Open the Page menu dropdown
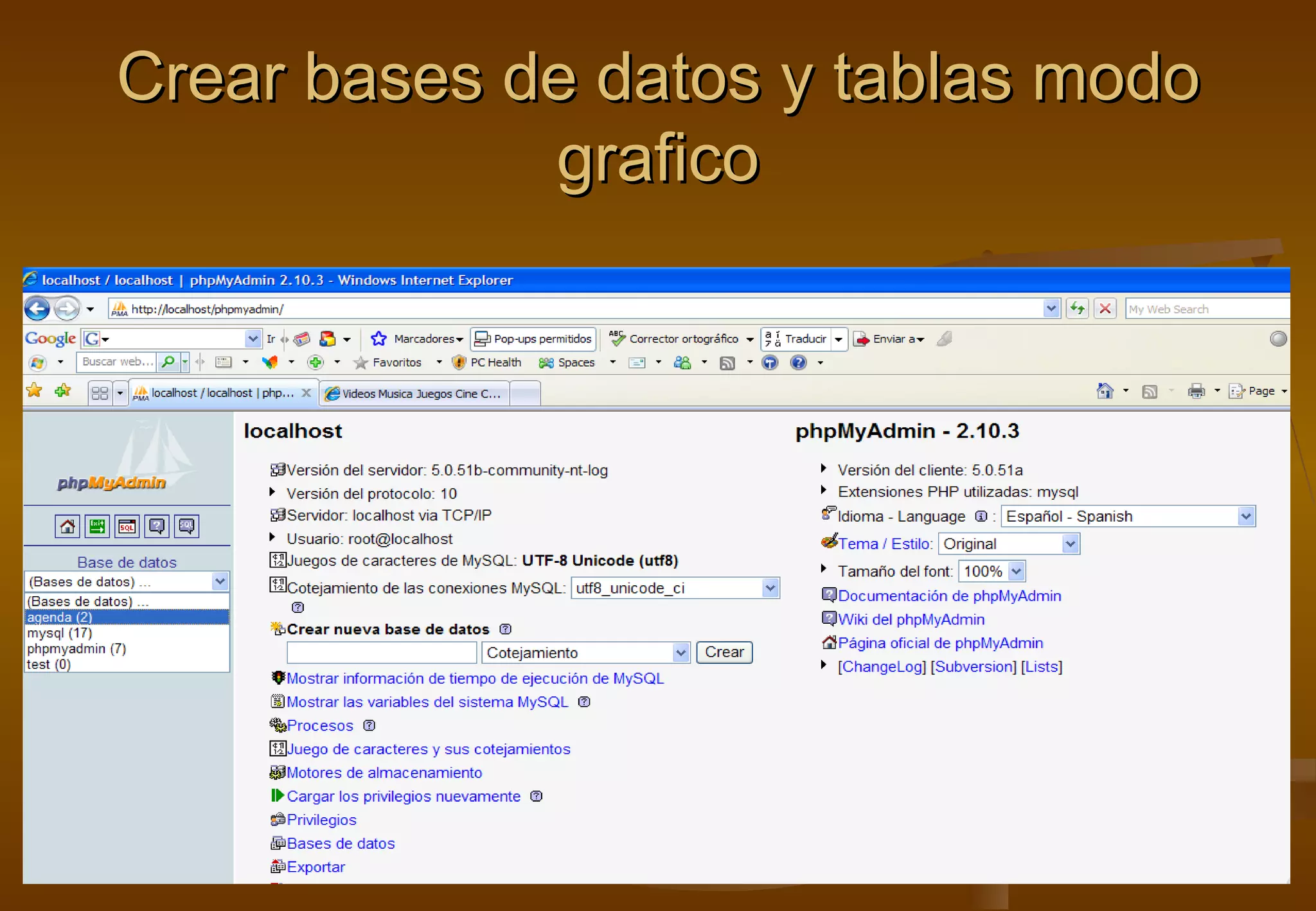 point(1258,391)
